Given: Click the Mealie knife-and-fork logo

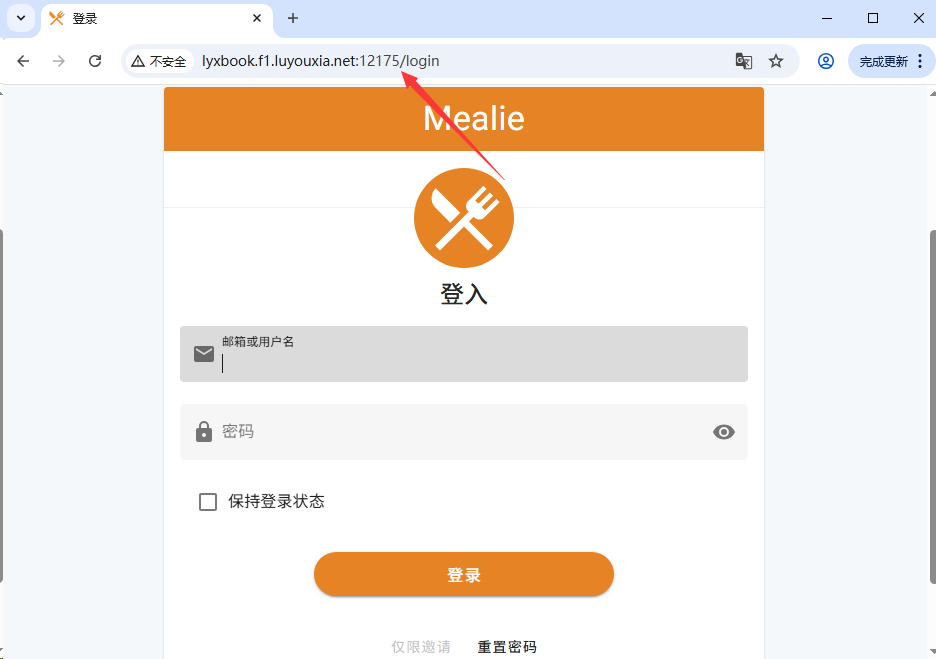Looking at the screenshot, I should point(464,218).
